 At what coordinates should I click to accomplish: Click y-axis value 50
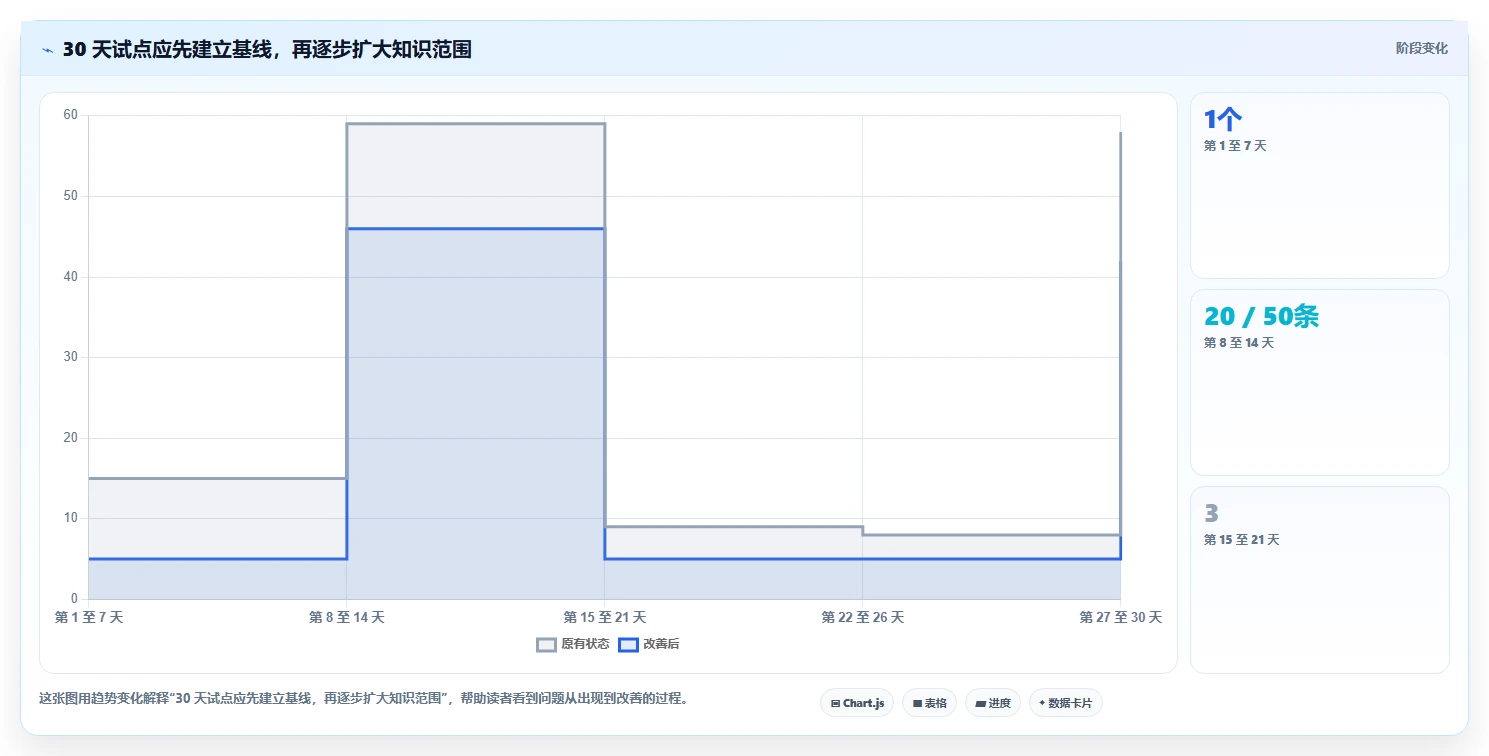point(70,196)
